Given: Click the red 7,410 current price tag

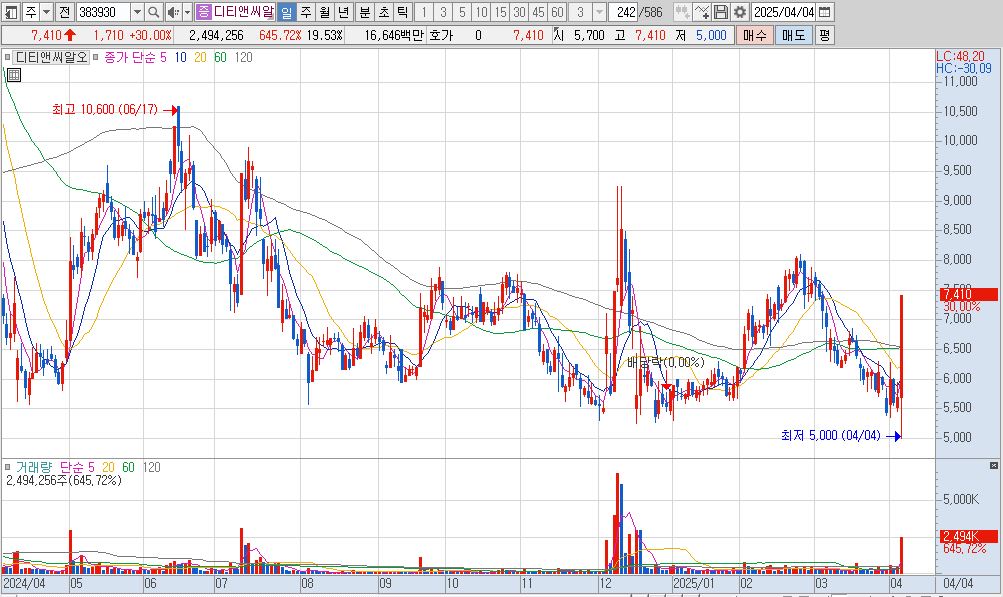Looking at the screenshot, I should (969, 294).
